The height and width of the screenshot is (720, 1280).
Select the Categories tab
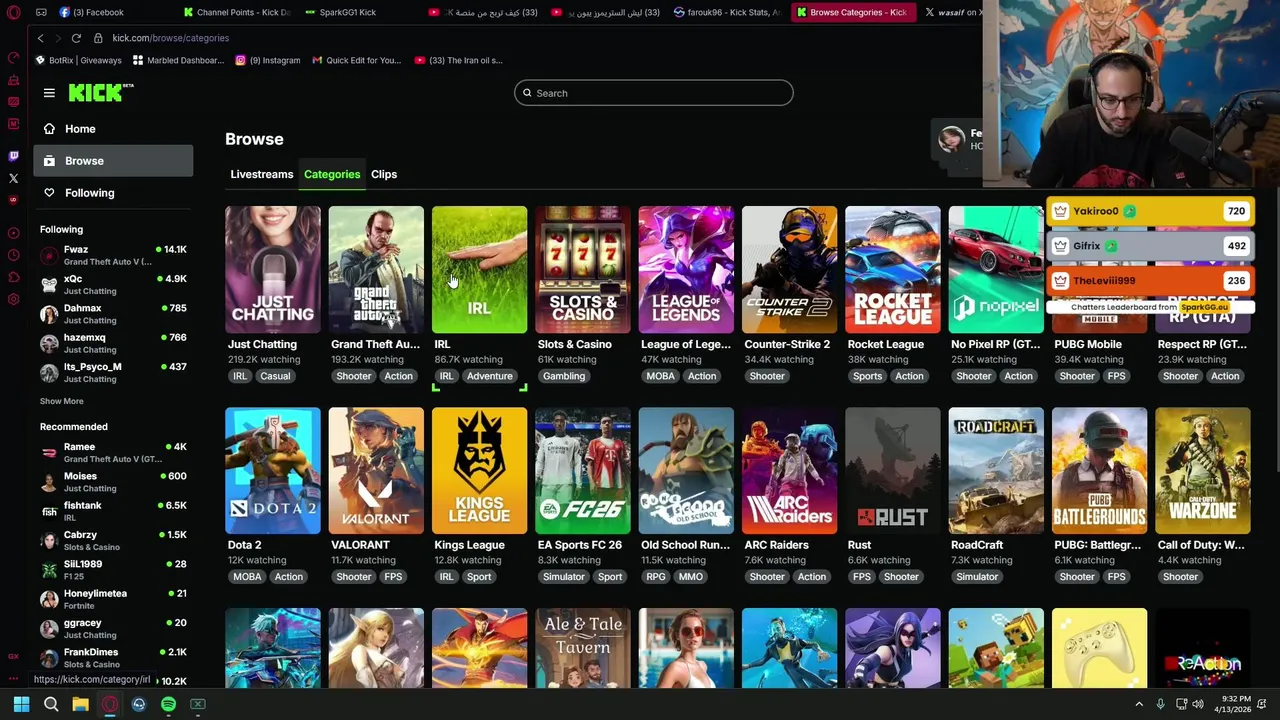(x=332, y=174)
